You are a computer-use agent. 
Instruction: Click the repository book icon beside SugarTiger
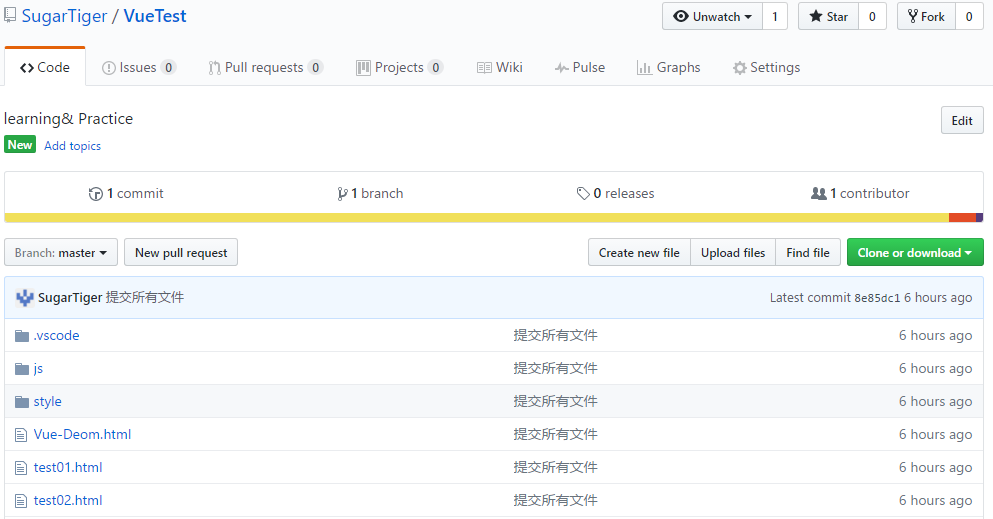(x=9, y=15)
